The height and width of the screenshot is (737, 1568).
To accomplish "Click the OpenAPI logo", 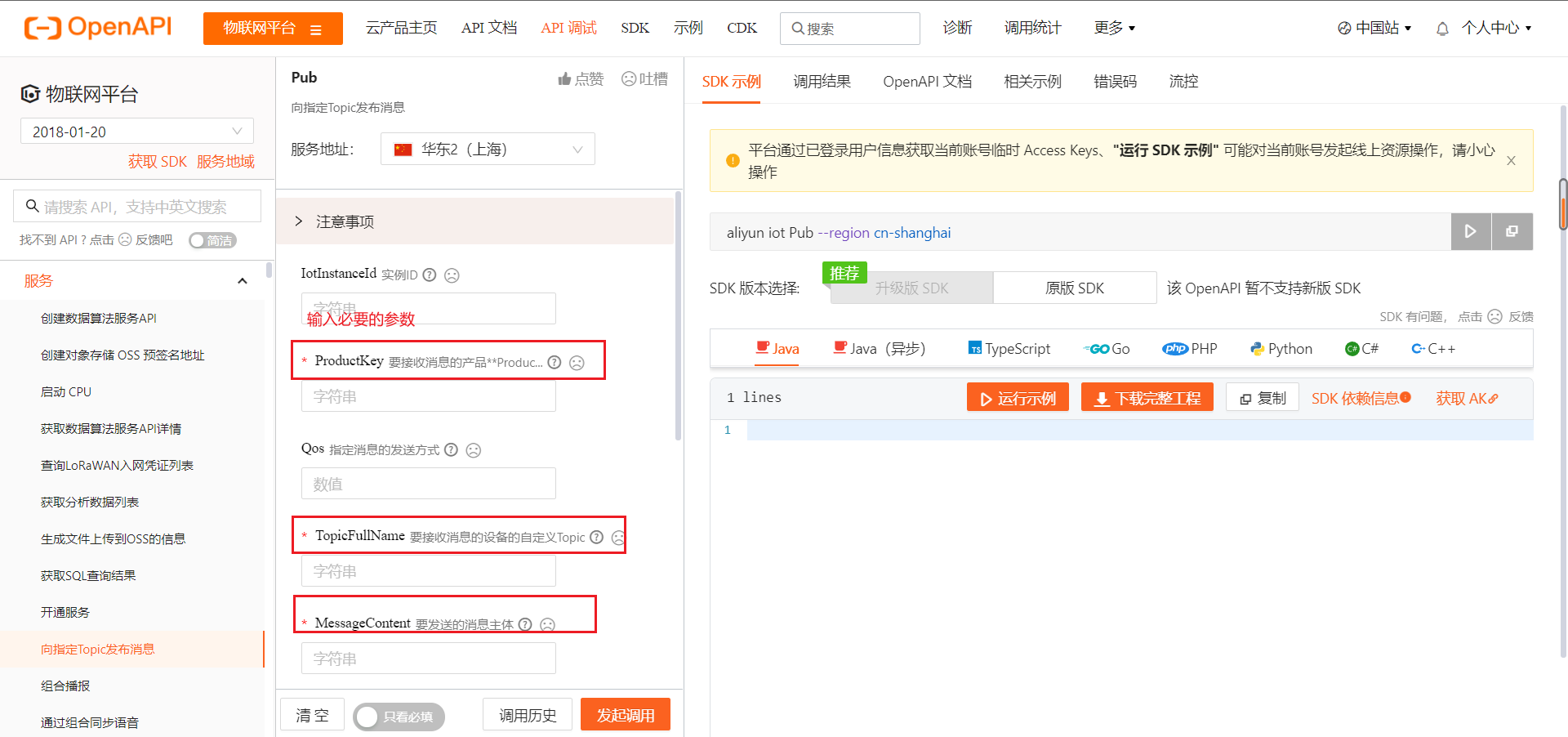I will pyautogui.click(x=98, y=27).
